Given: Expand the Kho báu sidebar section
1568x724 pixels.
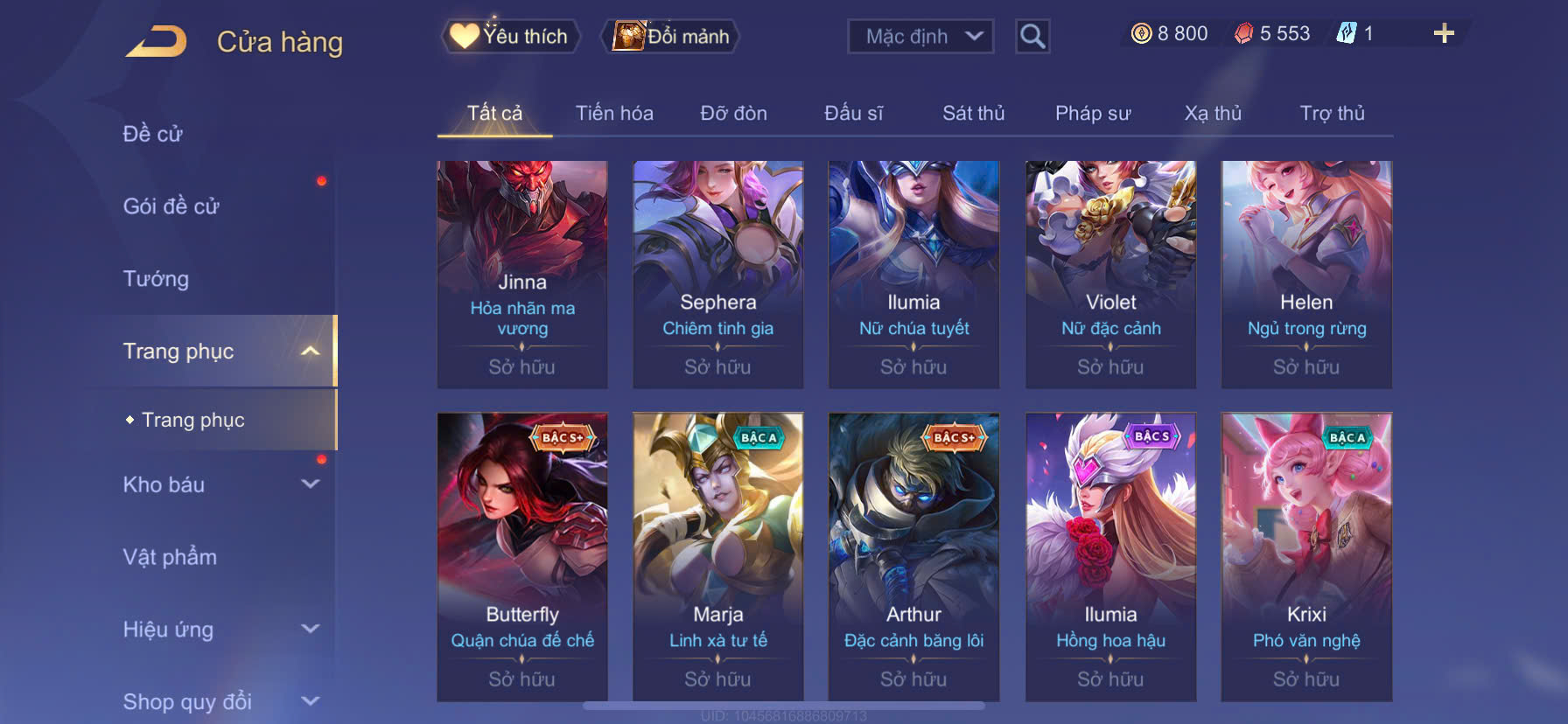Looking at the screenshot, I should [x=310, y=484].
